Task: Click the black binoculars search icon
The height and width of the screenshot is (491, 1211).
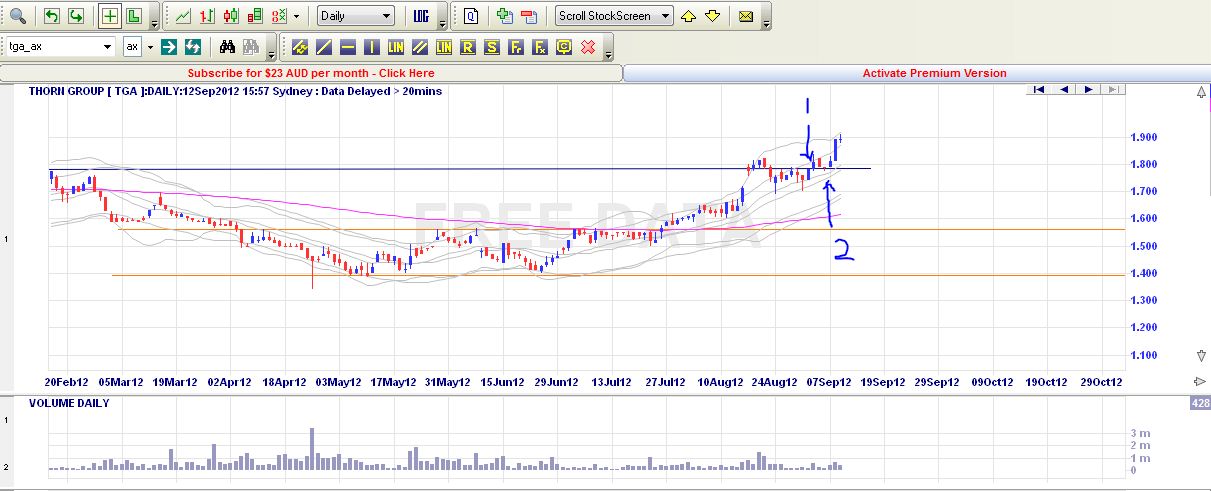Action: coord(227,46)
